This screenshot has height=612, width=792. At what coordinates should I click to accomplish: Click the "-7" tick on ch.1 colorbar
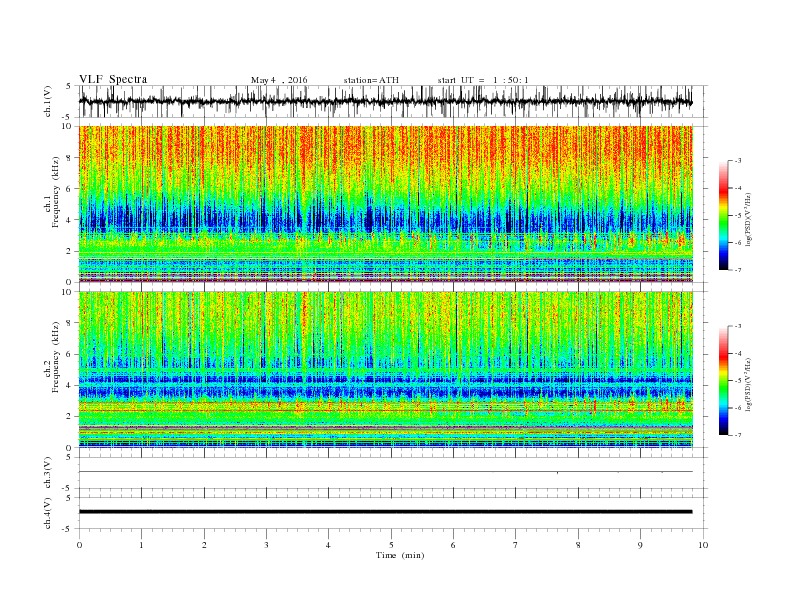click(737, 270)
